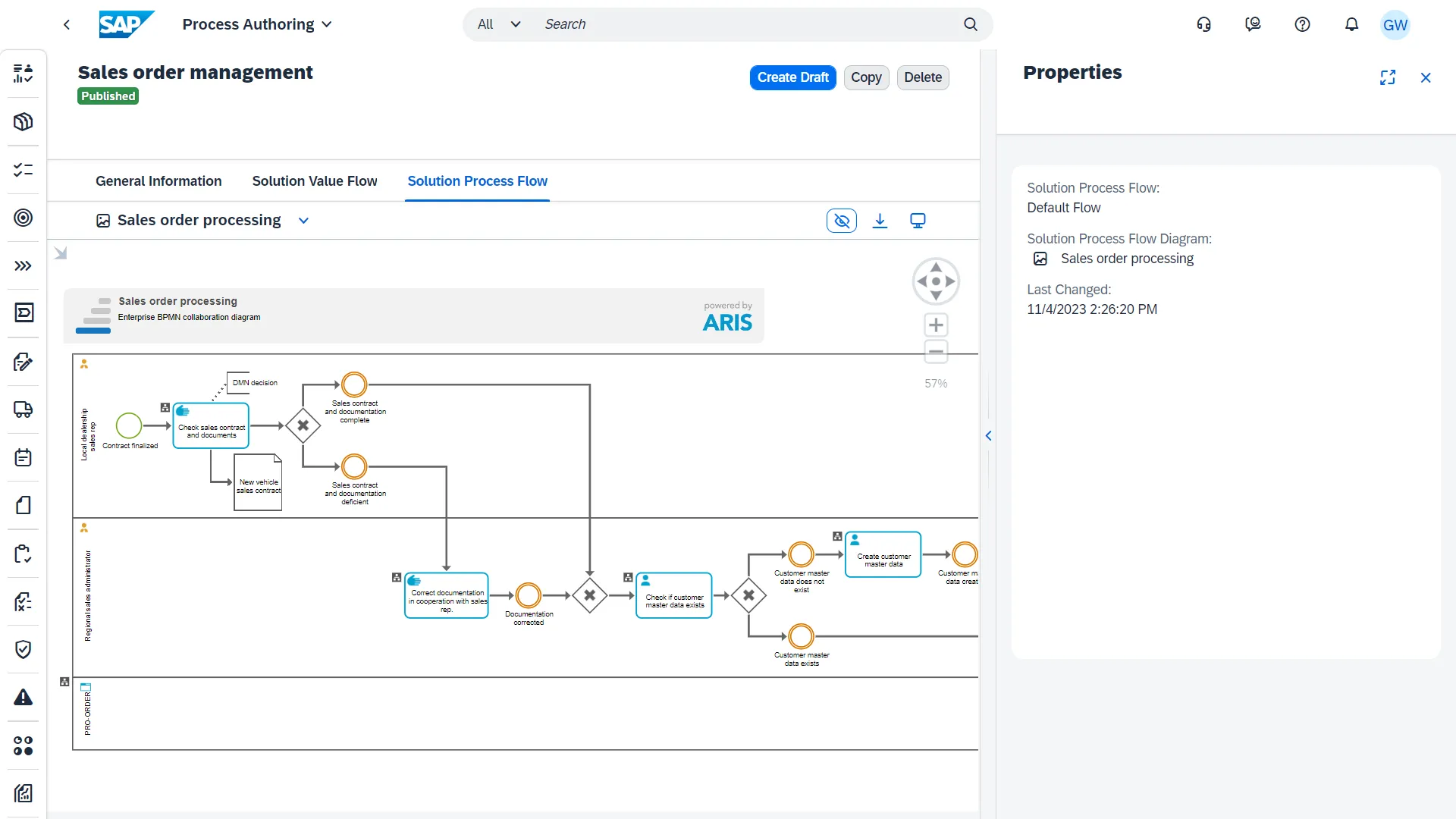Pan the diagram left with navigation arrow

click(x=922, y=281)
